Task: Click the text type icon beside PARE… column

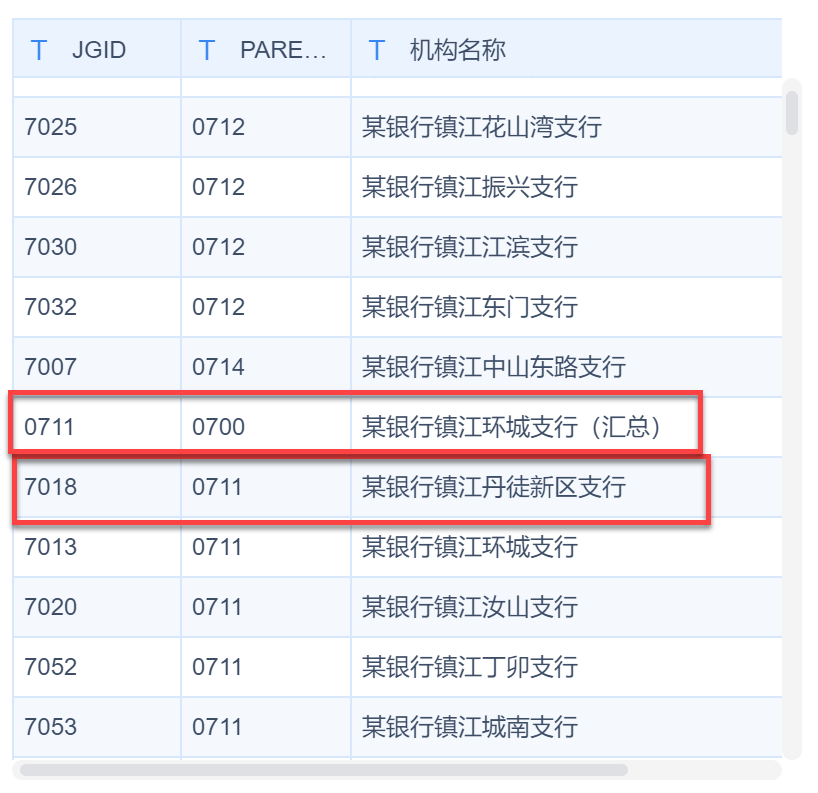Action: (x=207, y=50)
